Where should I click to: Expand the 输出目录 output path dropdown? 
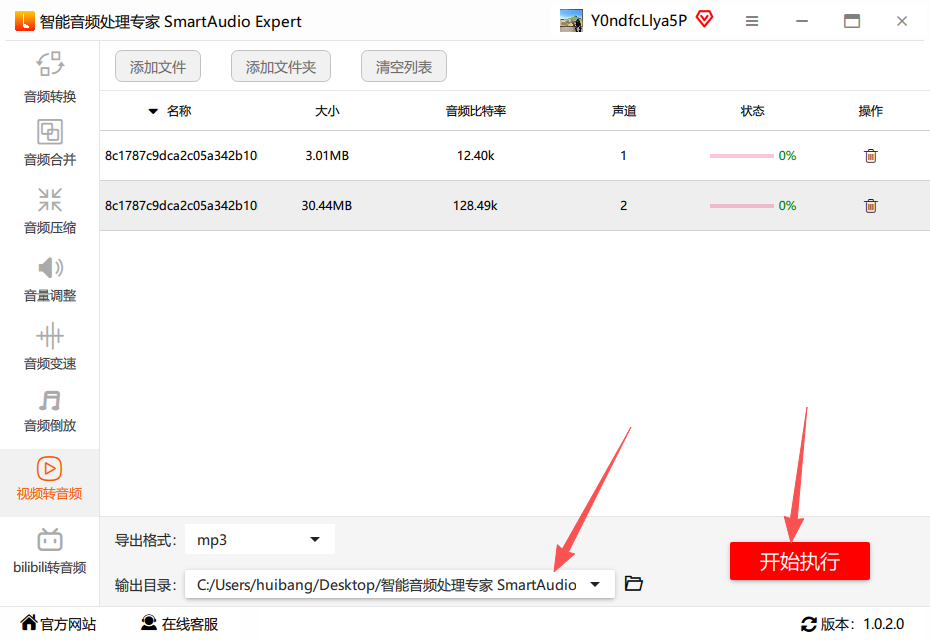[x=596, y=584]
